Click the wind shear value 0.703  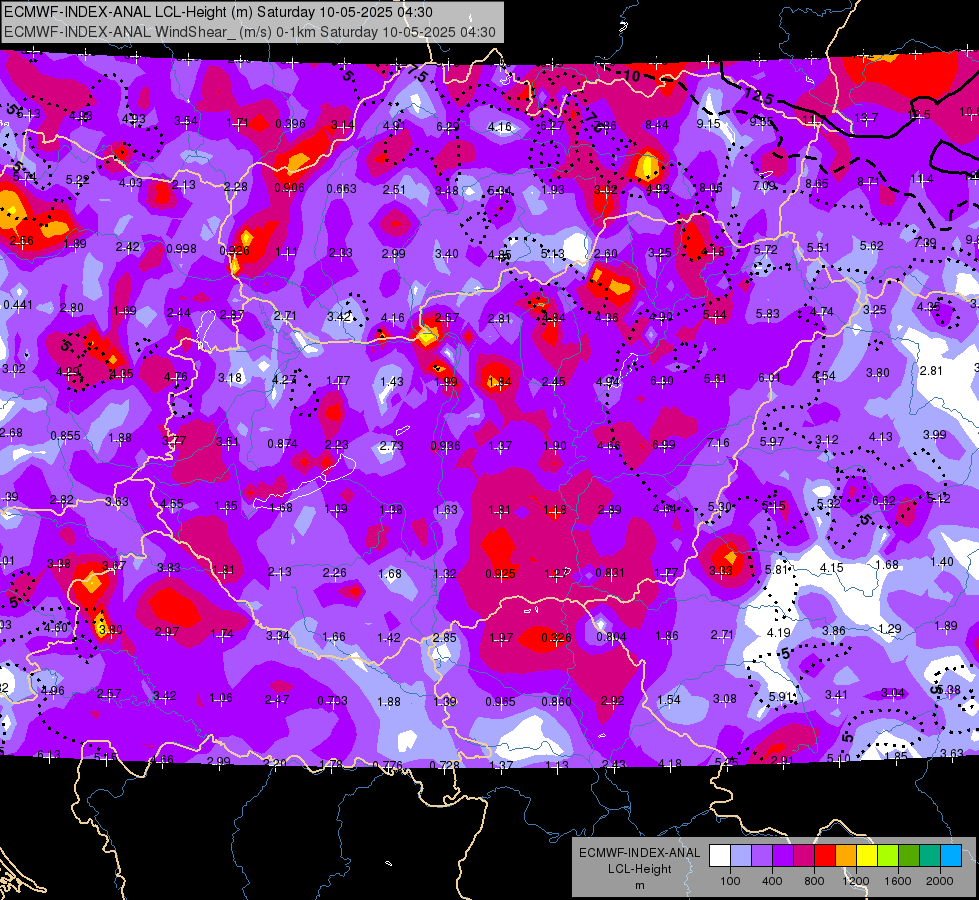coord(332,701)
